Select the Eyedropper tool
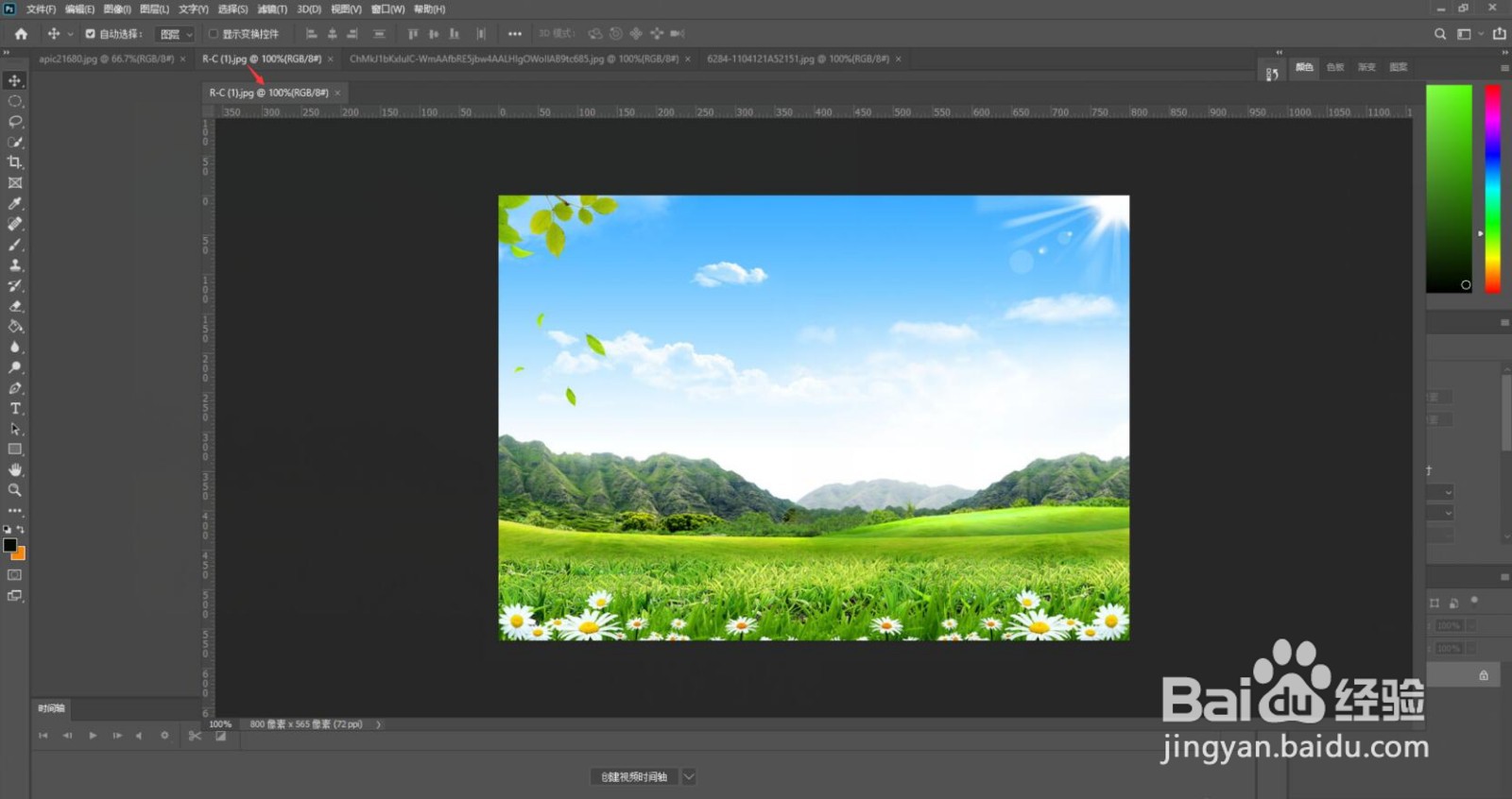Image resolution: width=1512 pixels, height=799 pixels. coord(15,204)
